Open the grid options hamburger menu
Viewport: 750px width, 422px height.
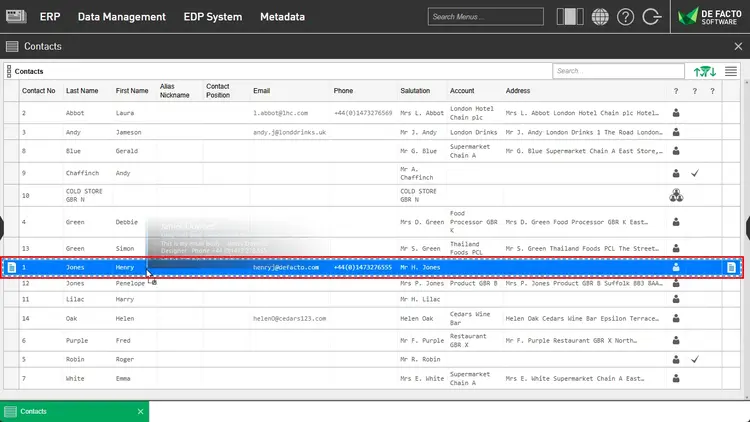(x=732, y=71)
